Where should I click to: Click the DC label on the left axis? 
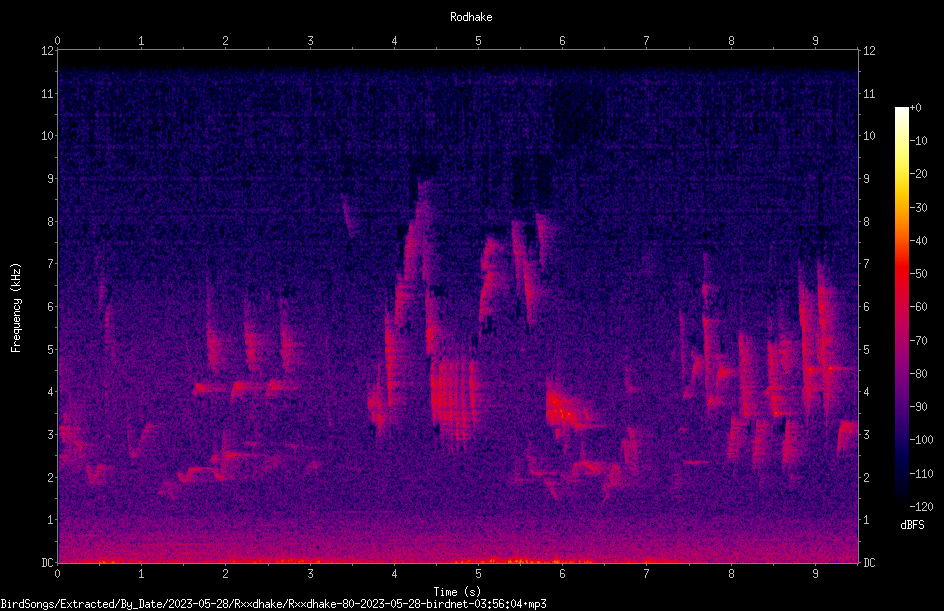[48, 562]
